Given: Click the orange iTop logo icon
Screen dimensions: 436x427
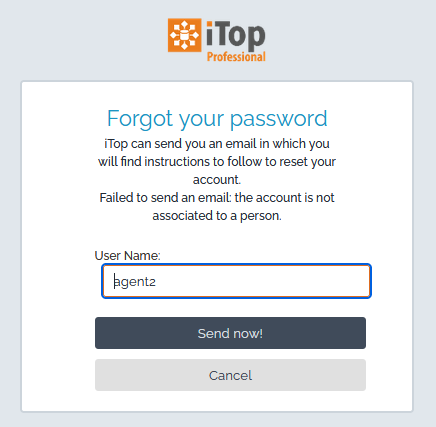Looking at the screenshot, I should pyautogui.click(x=184, y=35).
